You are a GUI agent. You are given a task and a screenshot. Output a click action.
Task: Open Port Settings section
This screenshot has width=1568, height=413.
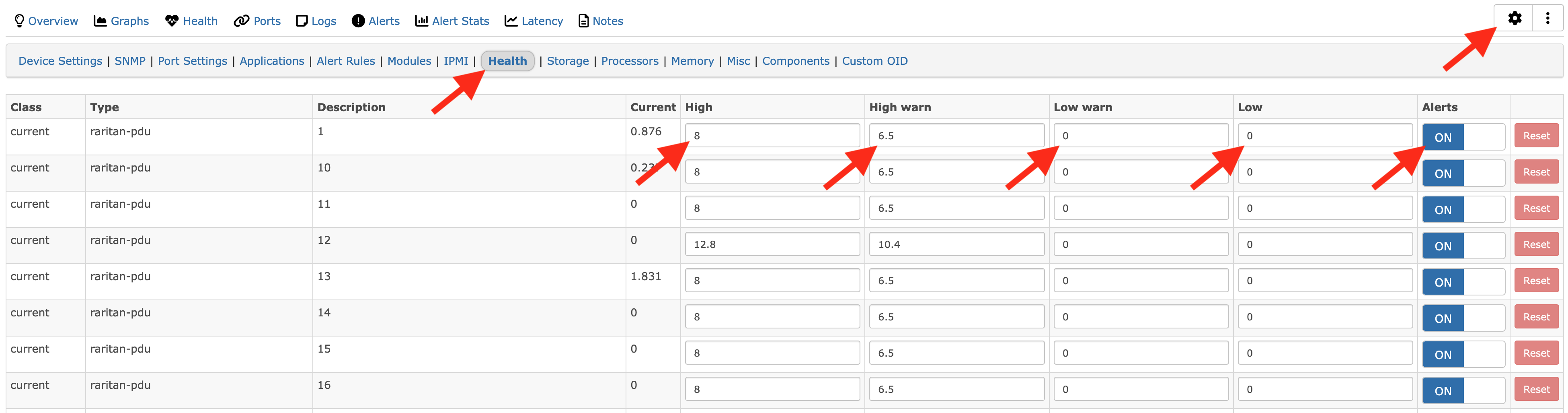(x=192, y=61)
